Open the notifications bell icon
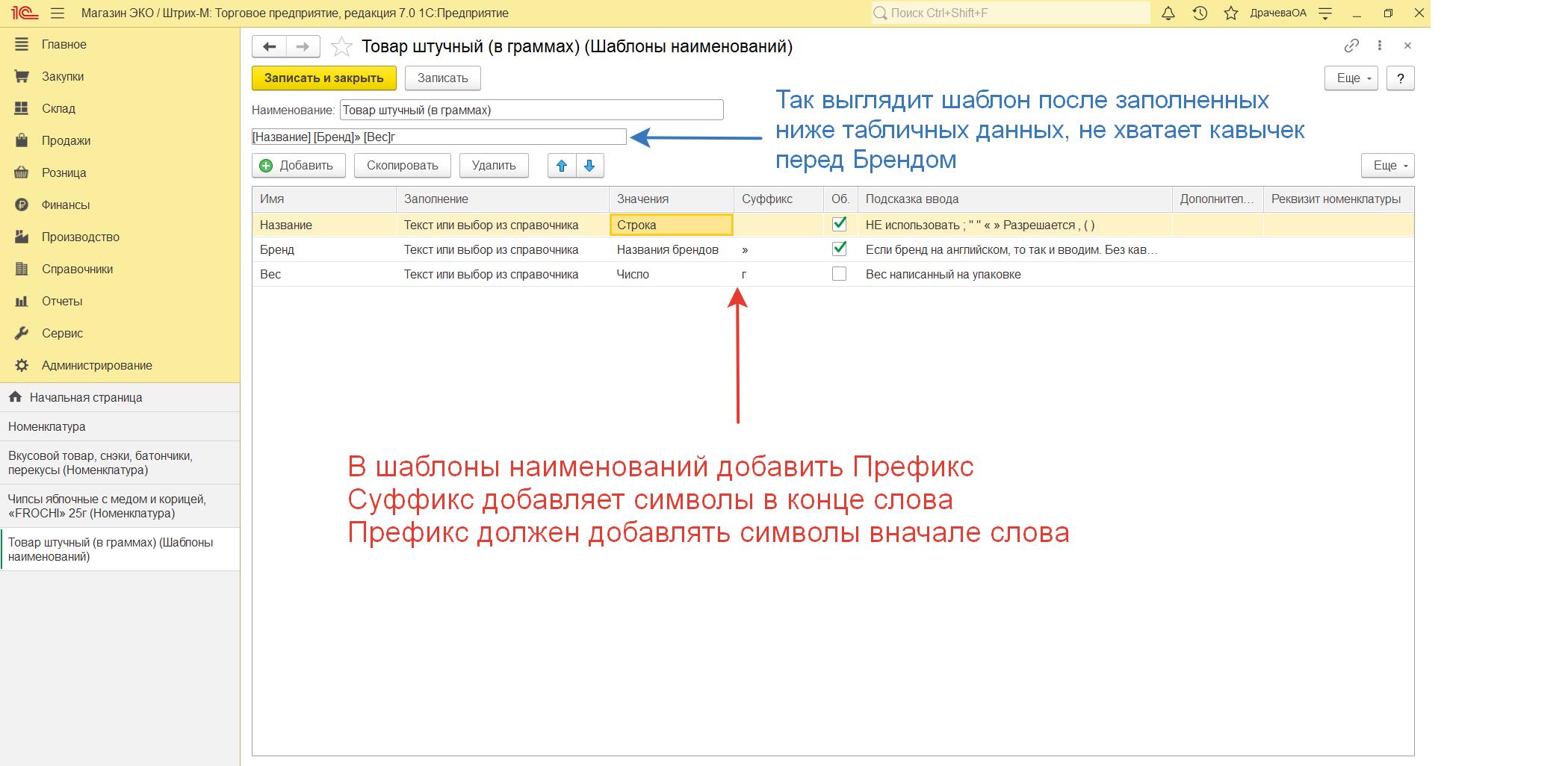This screenshot has height=766, width=1568. coord(1168,13)
